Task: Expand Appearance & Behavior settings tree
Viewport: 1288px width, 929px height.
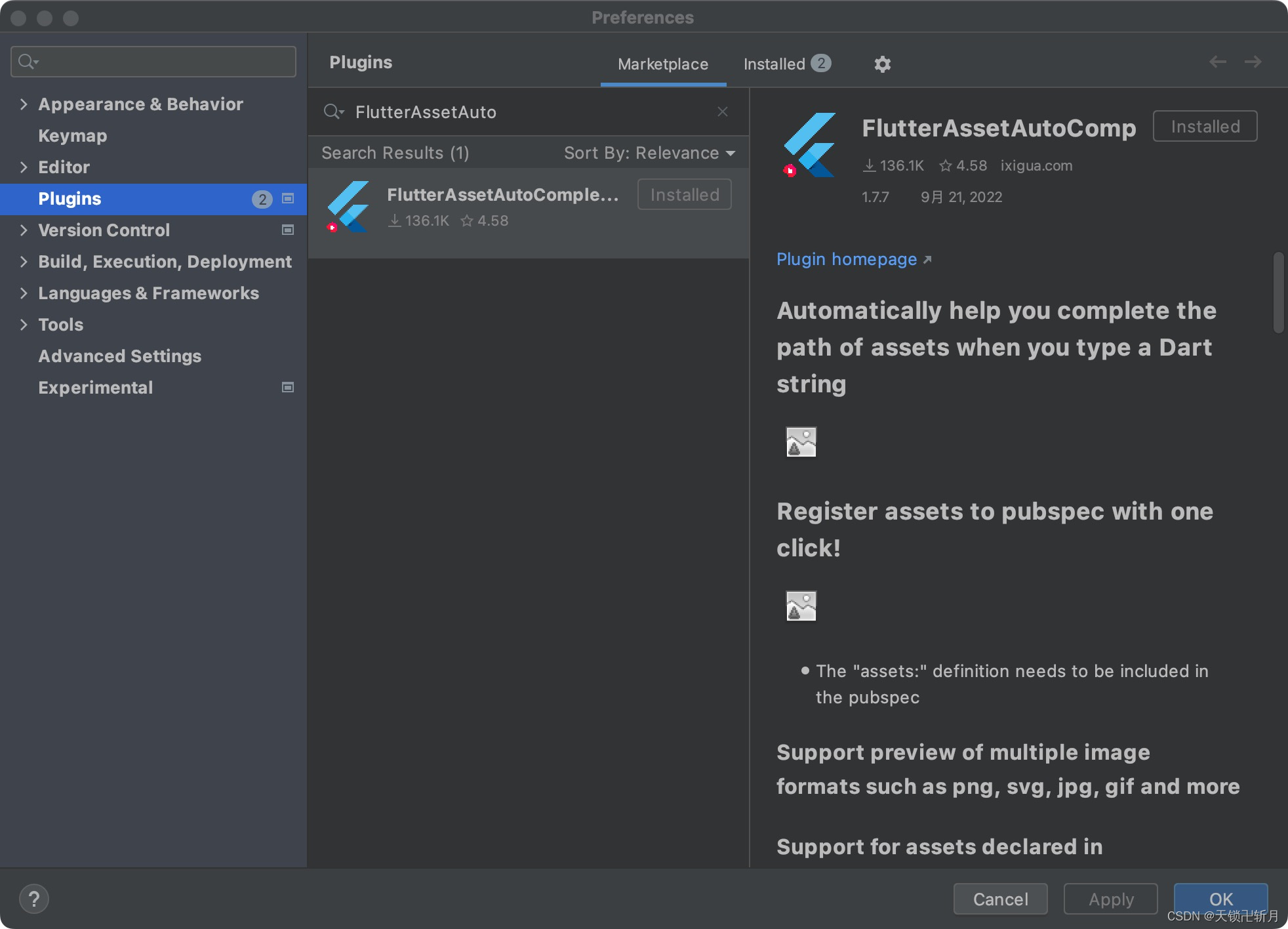Action: tap(24, 104)
